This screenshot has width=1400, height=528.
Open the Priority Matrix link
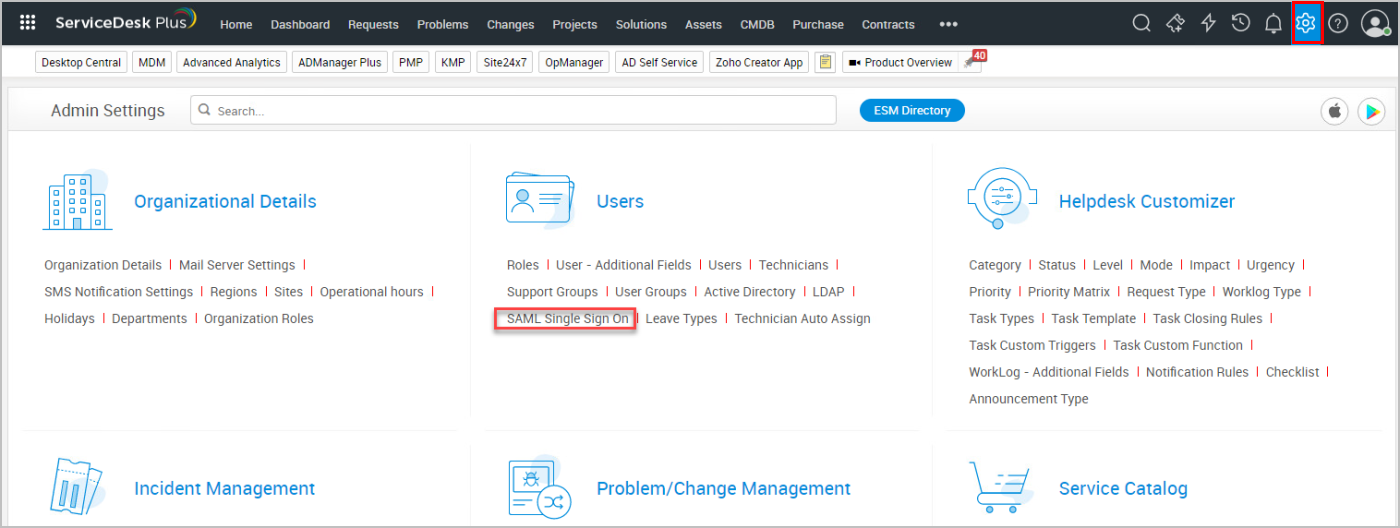pos(1069,292)
